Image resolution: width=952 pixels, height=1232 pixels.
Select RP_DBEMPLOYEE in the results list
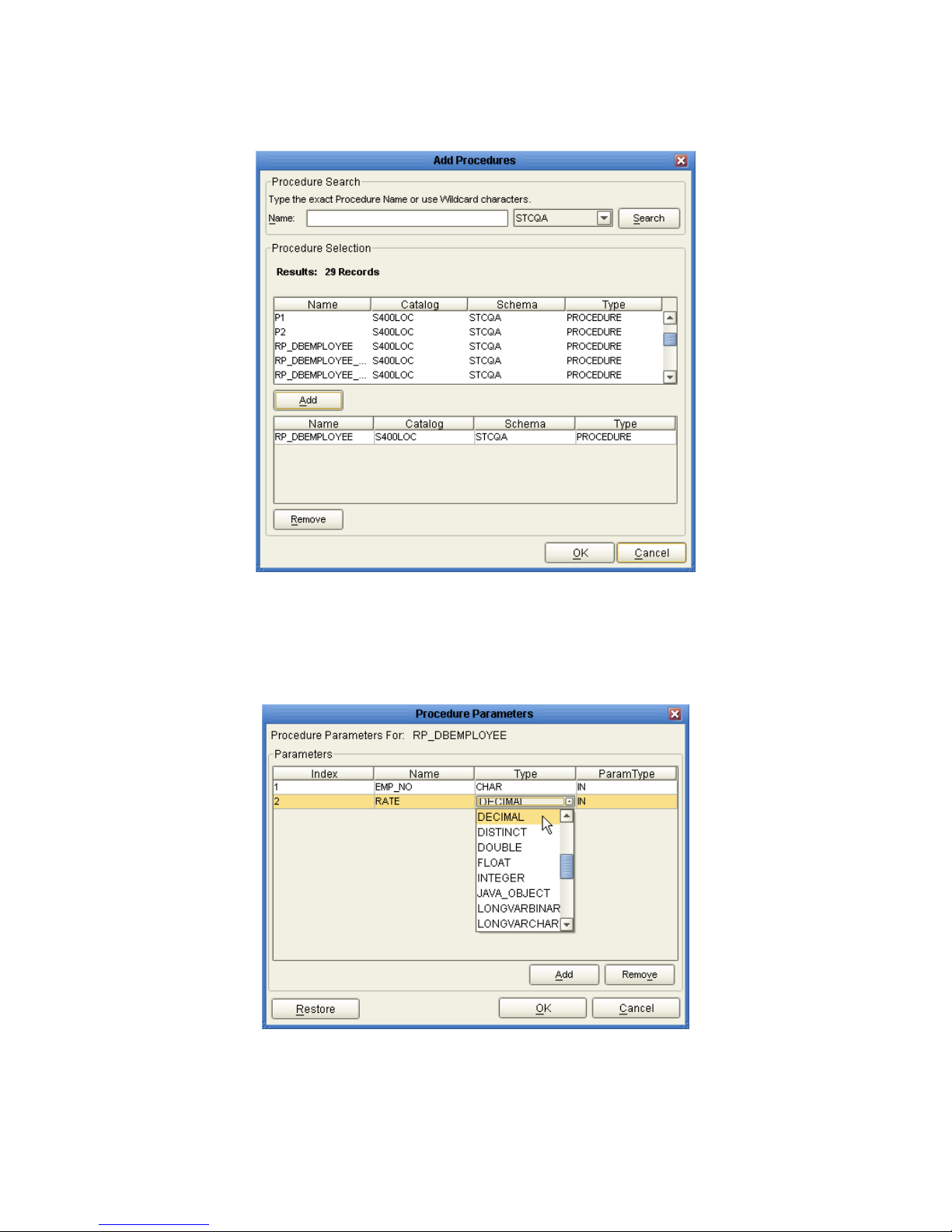click(468, 347)
